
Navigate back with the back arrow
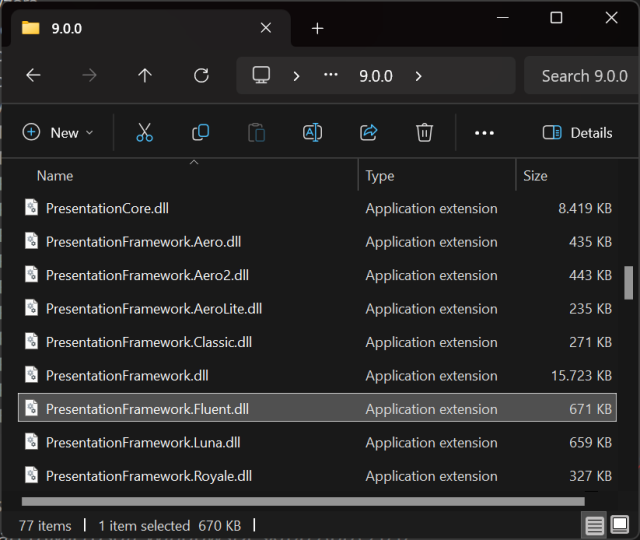[x=33, y=76]
